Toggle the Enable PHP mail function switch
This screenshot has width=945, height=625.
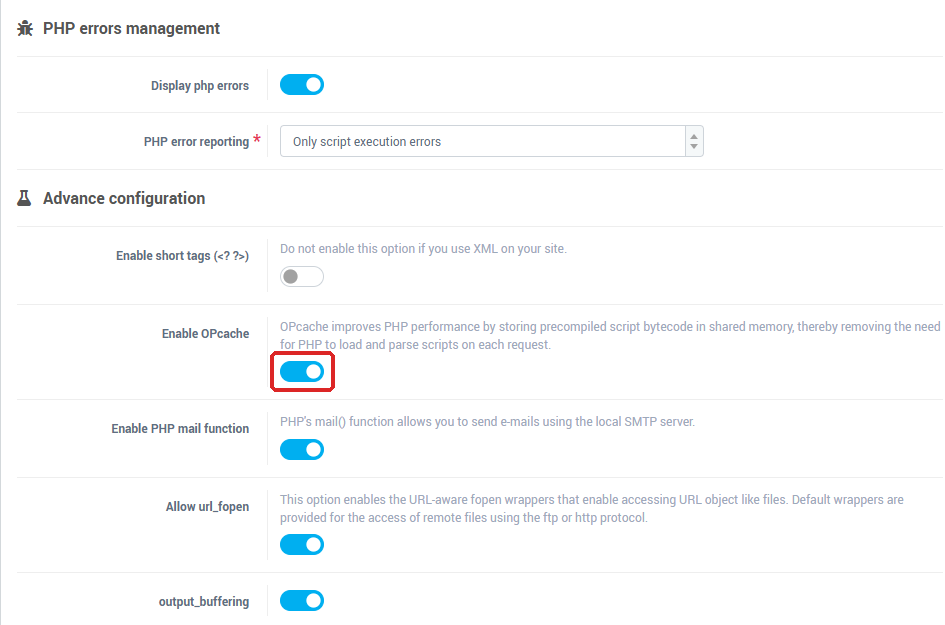[x=302, y=450]
